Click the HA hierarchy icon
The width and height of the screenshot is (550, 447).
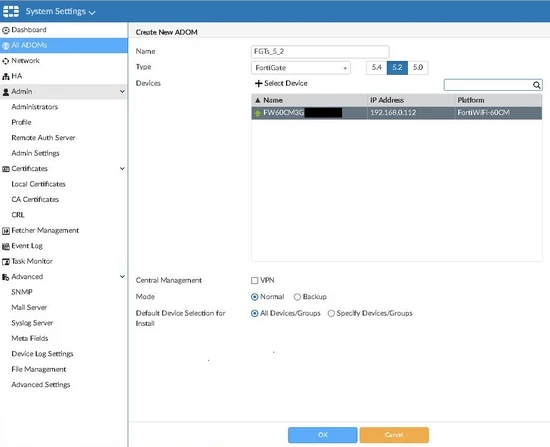pos(6,76)
